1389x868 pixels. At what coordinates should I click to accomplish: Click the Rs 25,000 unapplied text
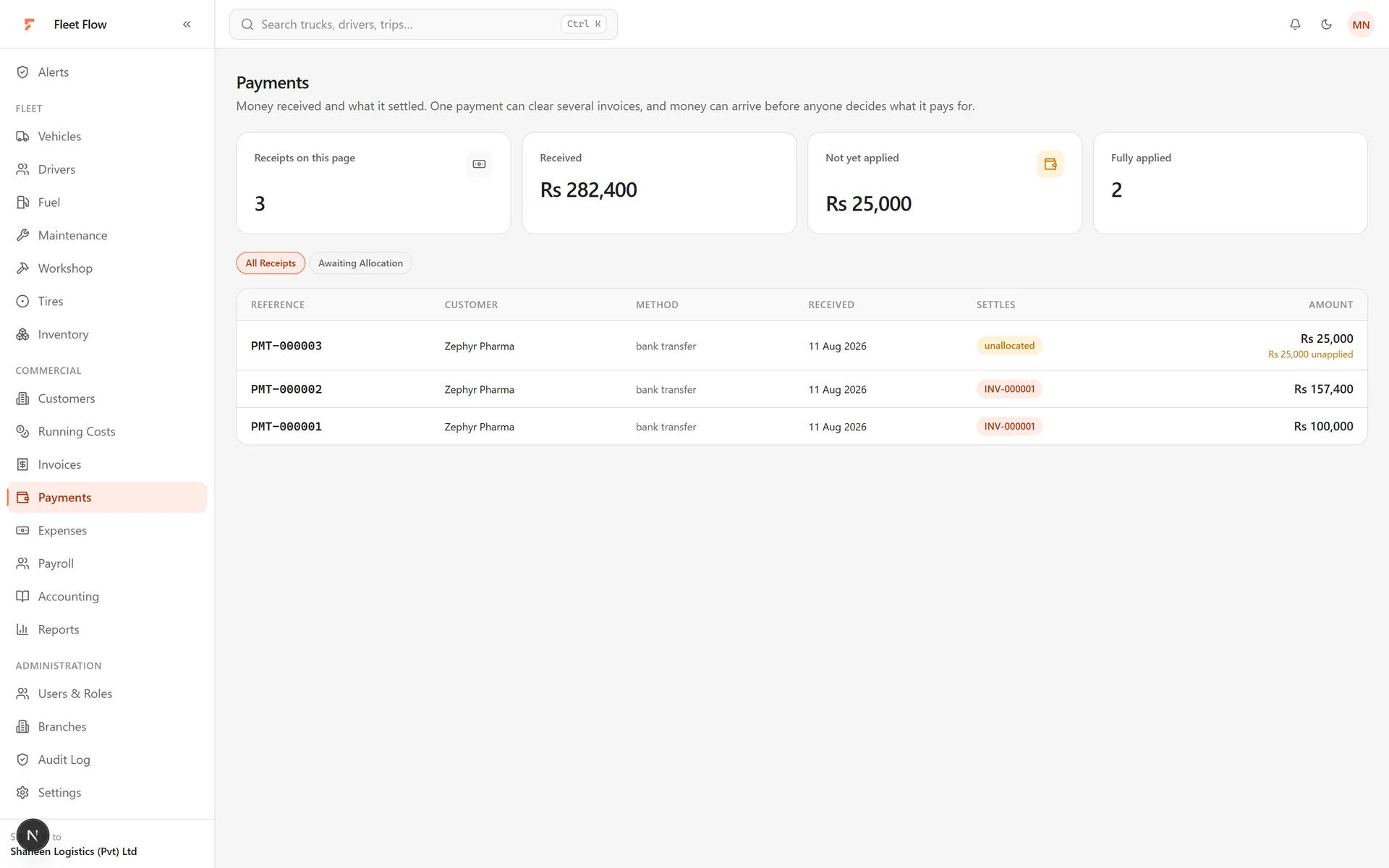tap(1310, 354)
